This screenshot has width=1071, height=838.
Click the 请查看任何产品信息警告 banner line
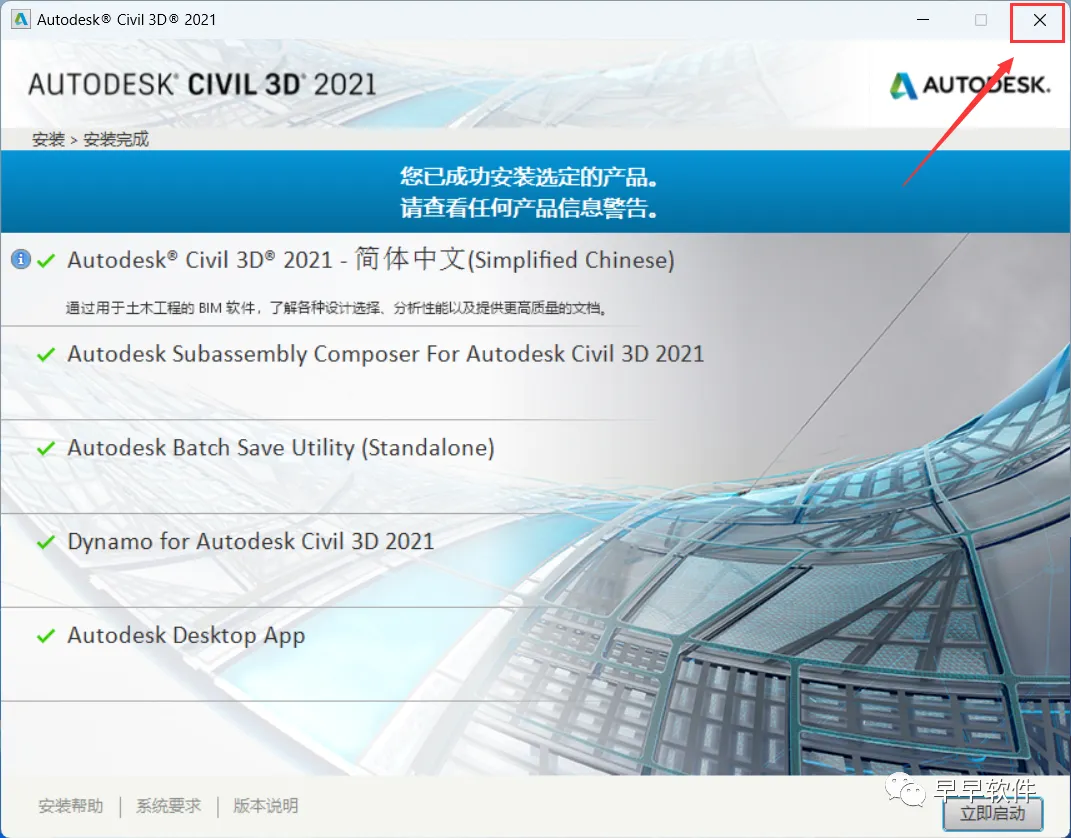point(529,208)
